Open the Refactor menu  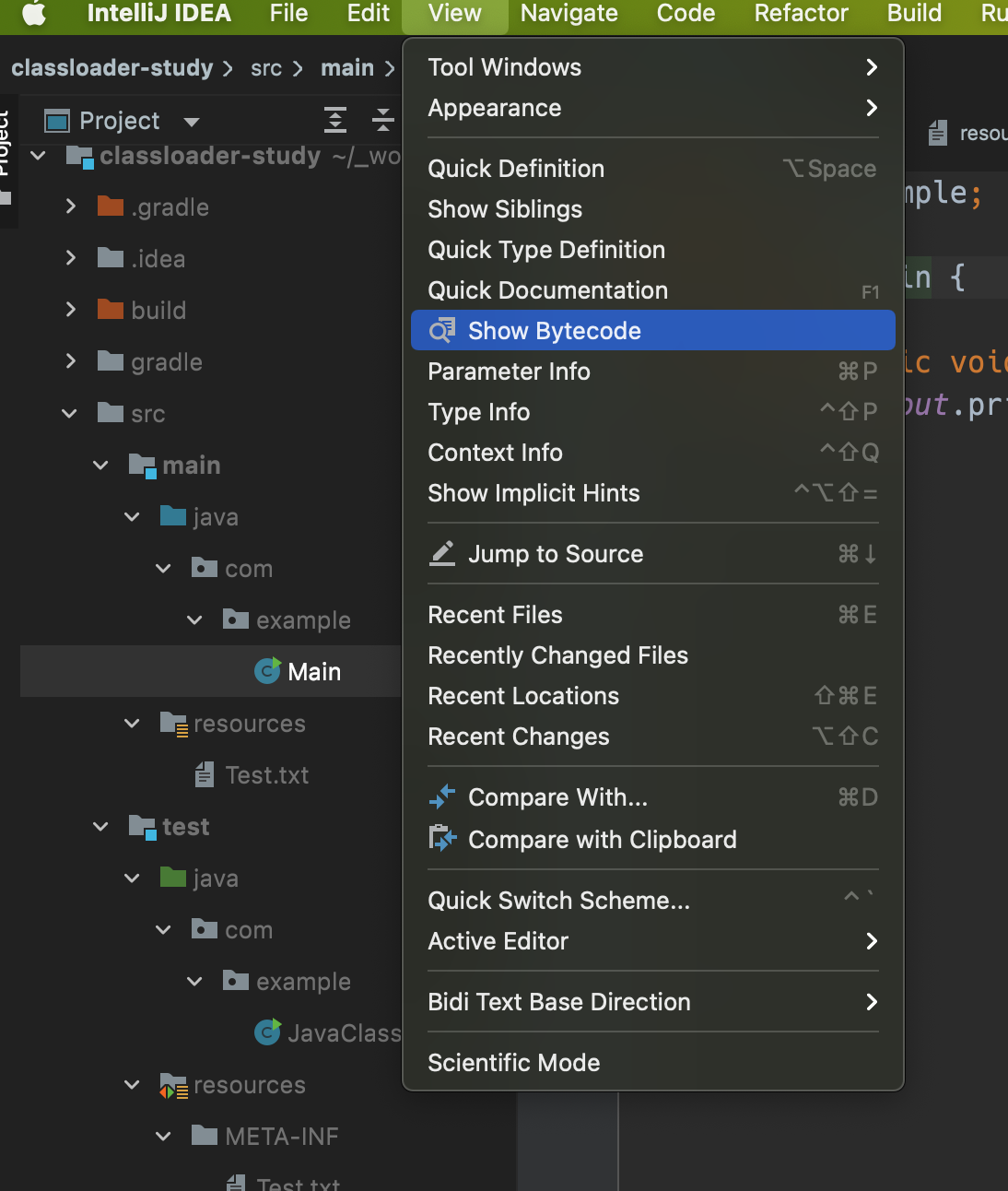(801, 13)
